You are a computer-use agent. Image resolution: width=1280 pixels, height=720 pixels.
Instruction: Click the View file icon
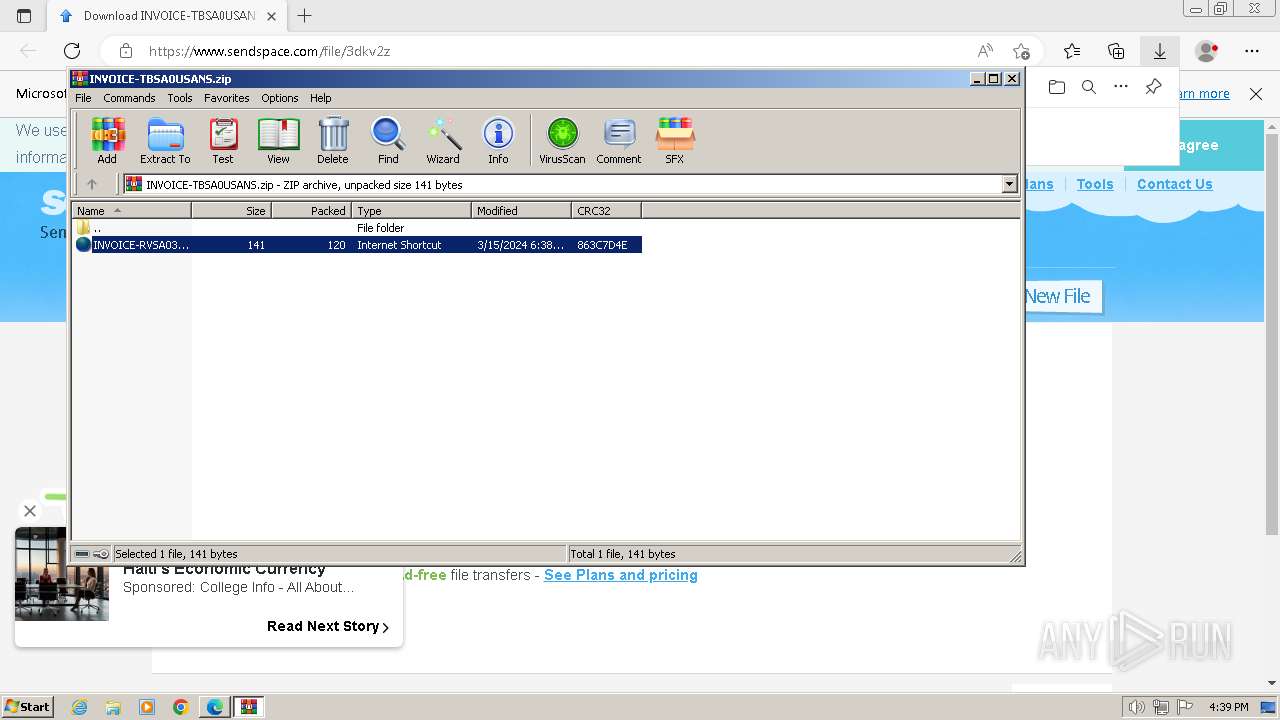tap(278, 140)
